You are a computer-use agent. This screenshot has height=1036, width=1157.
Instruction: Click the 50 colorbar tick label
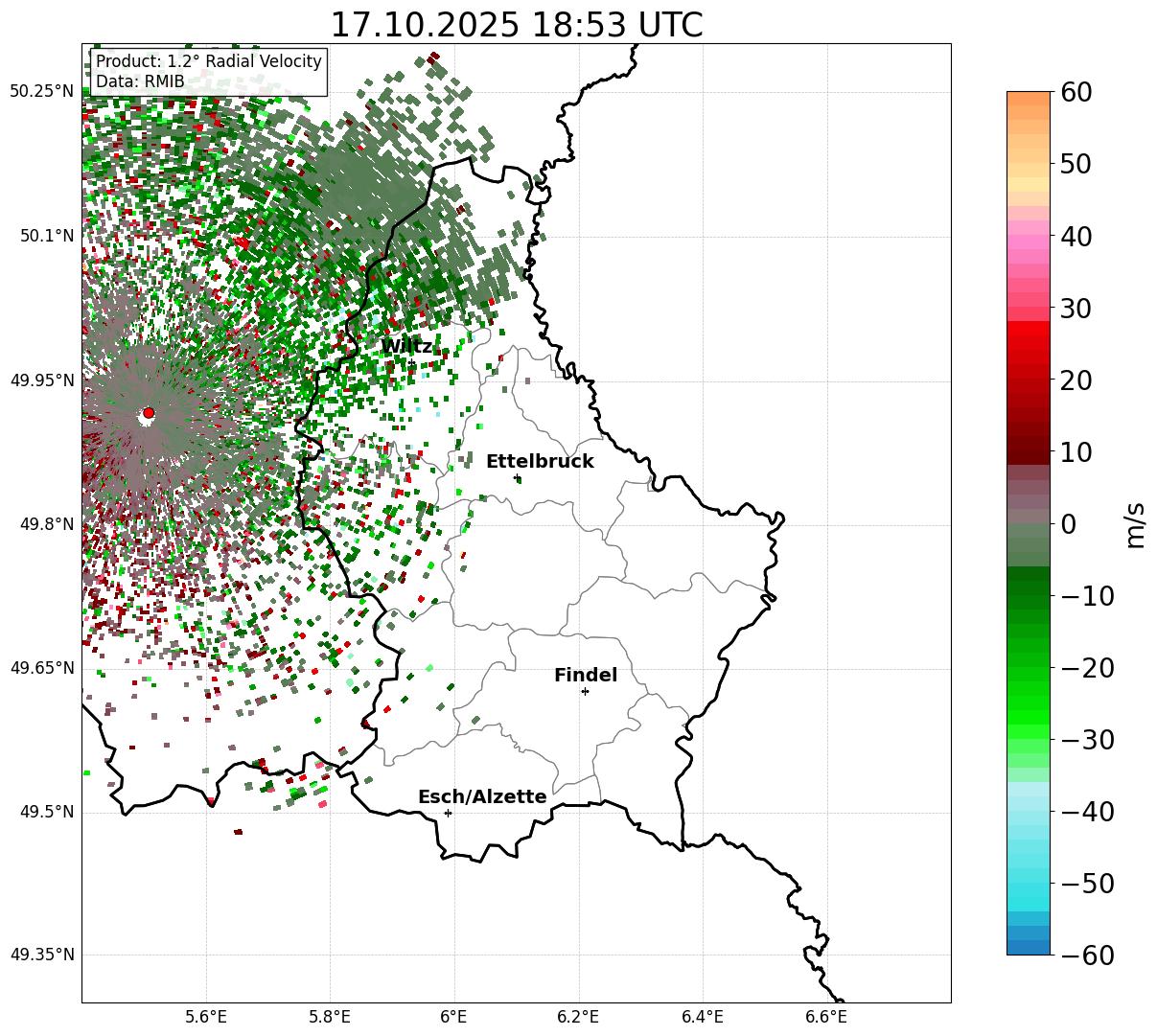(1076, 164)
